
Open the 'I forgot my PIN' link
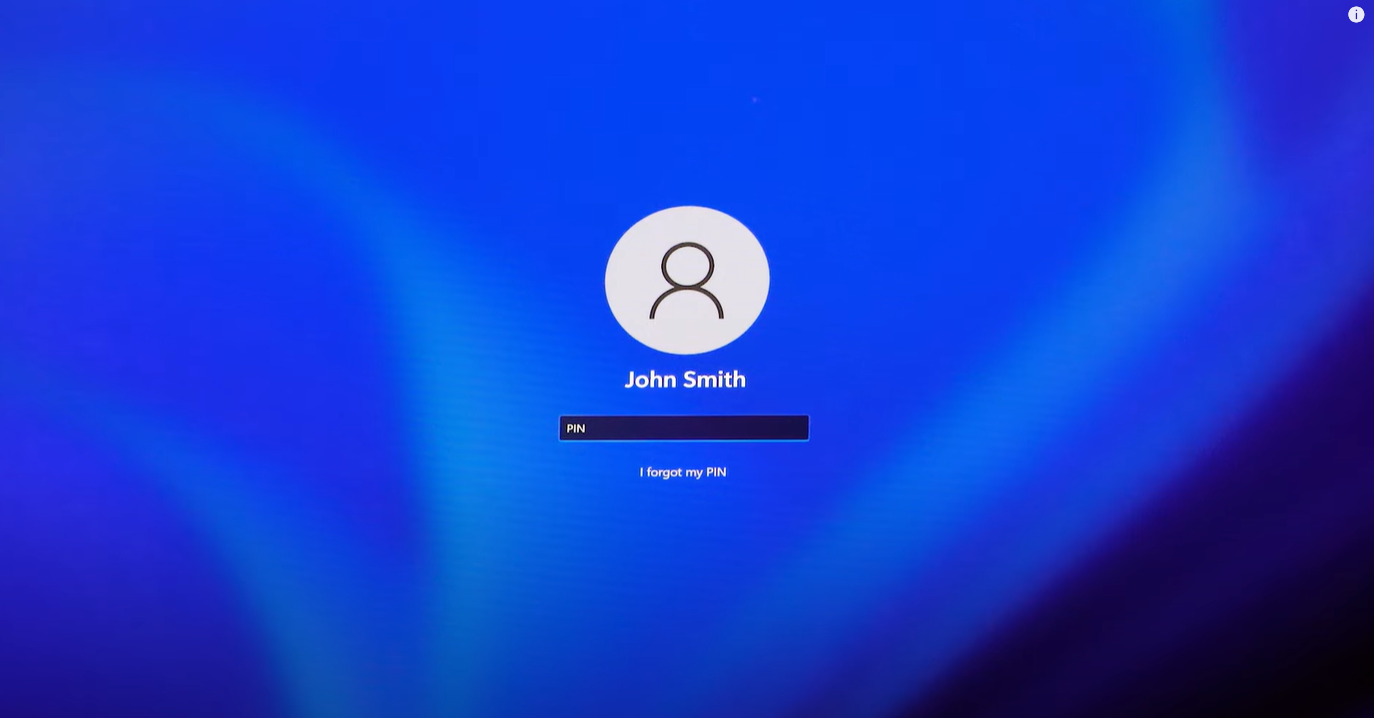pos(683,472)
